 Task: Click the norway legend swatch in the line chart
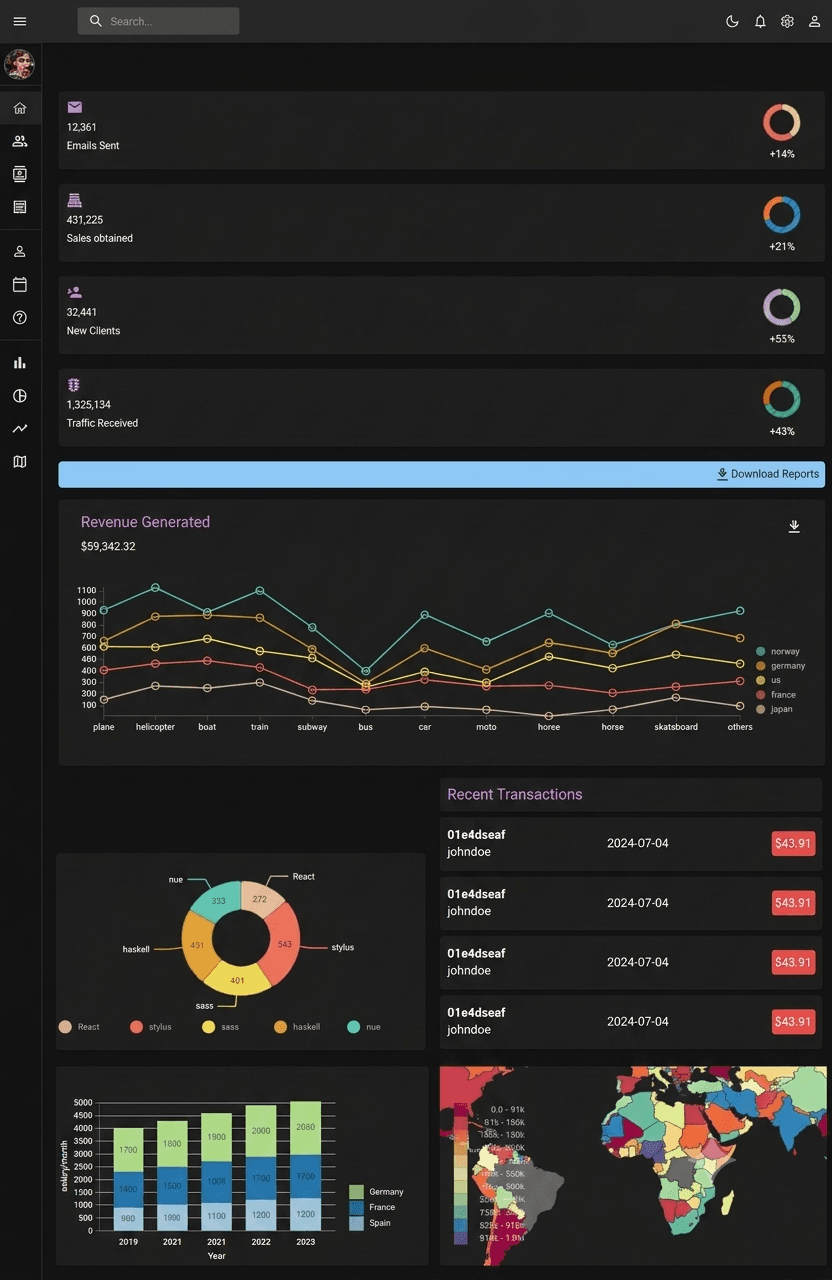[x=761, y=651]
